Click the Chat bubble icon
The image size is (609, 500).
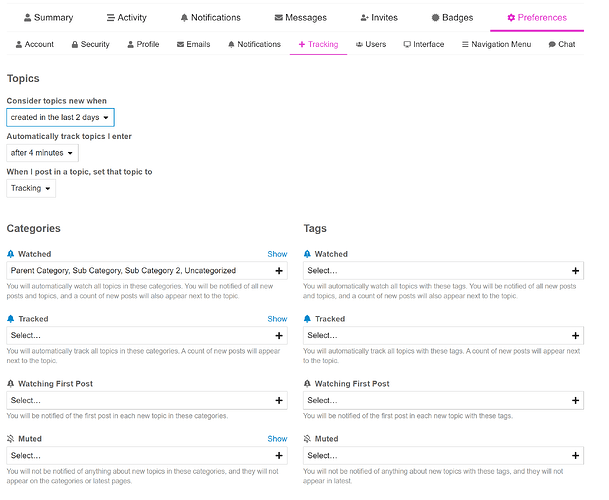(552, 45)
